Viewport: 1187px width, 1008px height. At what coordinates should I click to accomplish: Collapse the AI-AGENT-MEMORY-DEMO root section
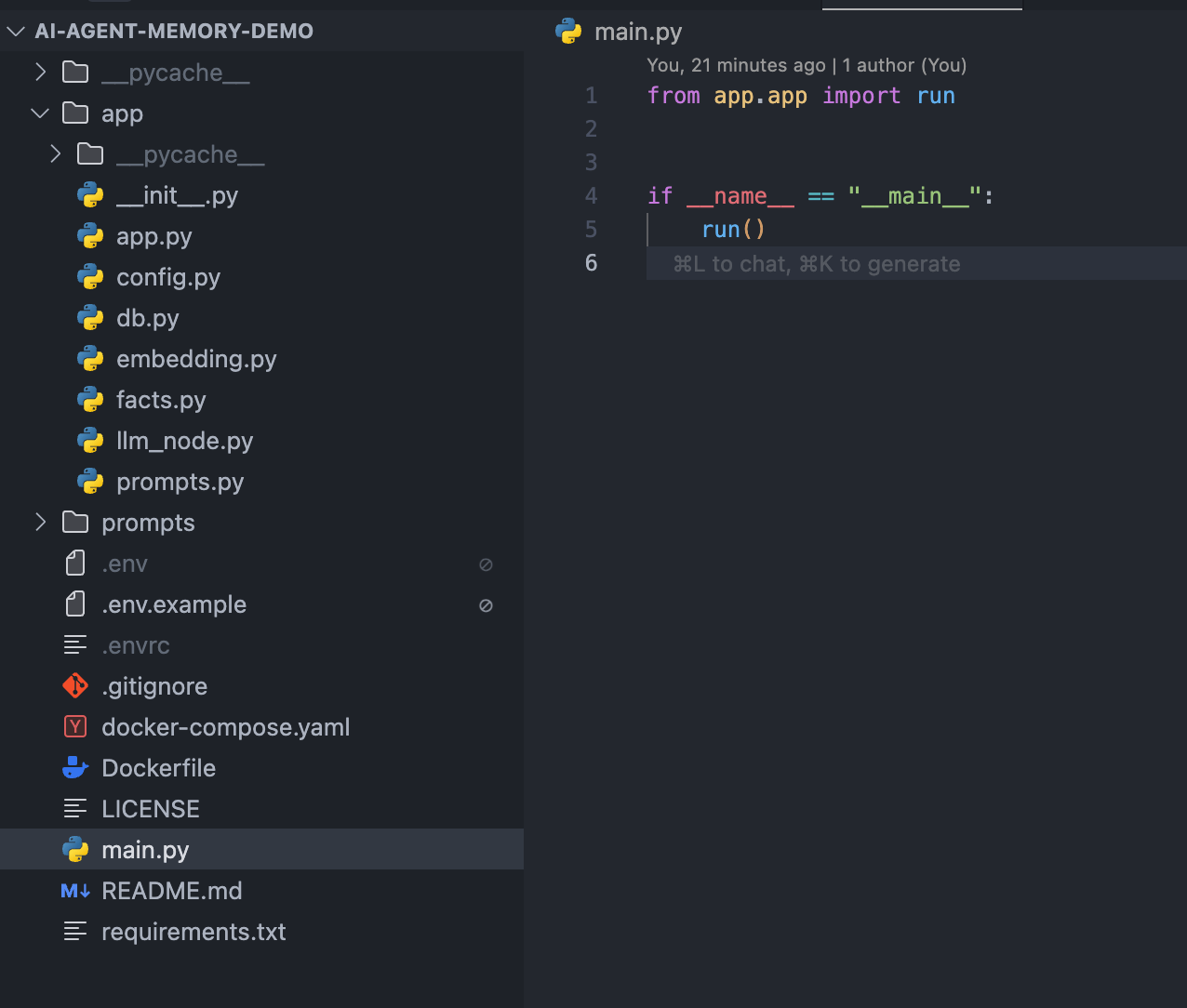coord(16,31)
